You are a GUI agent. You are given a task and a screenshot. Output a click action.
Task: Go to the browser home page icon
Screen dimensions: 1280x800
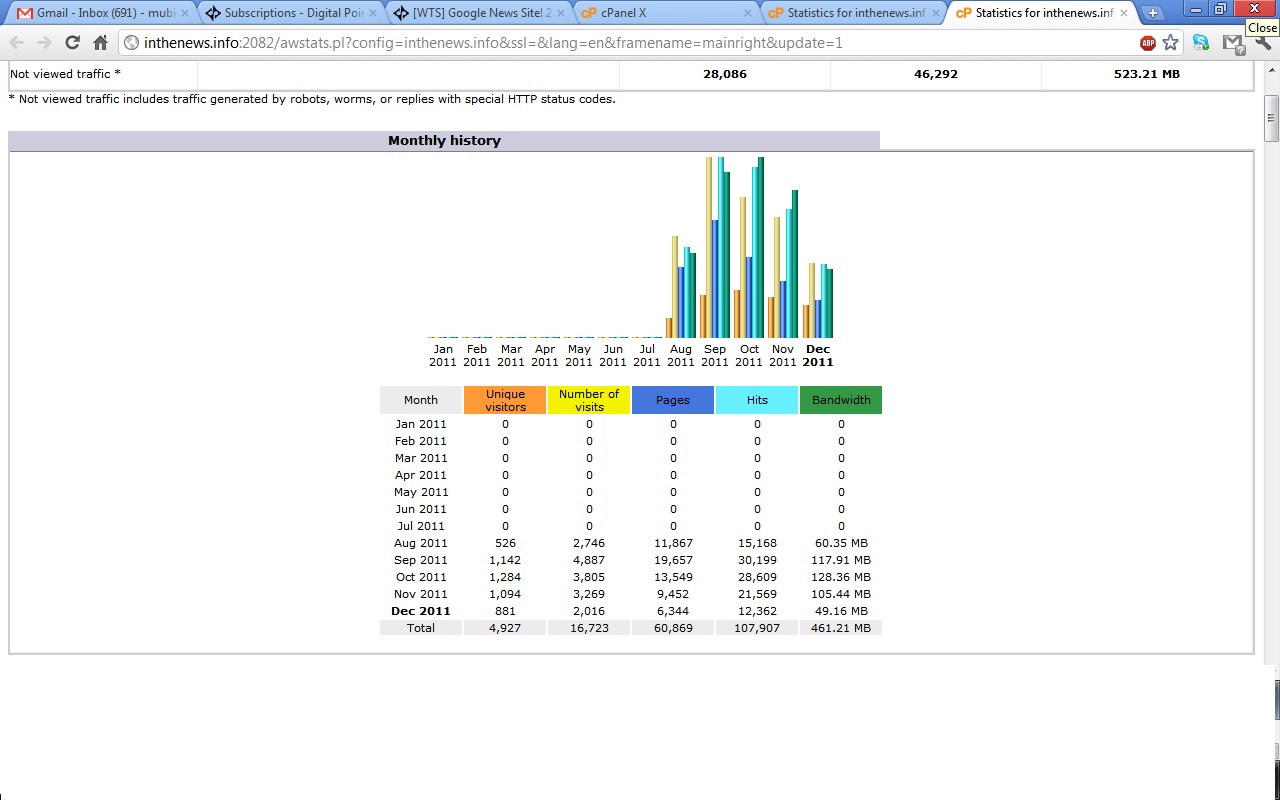(x=100, y=43)
